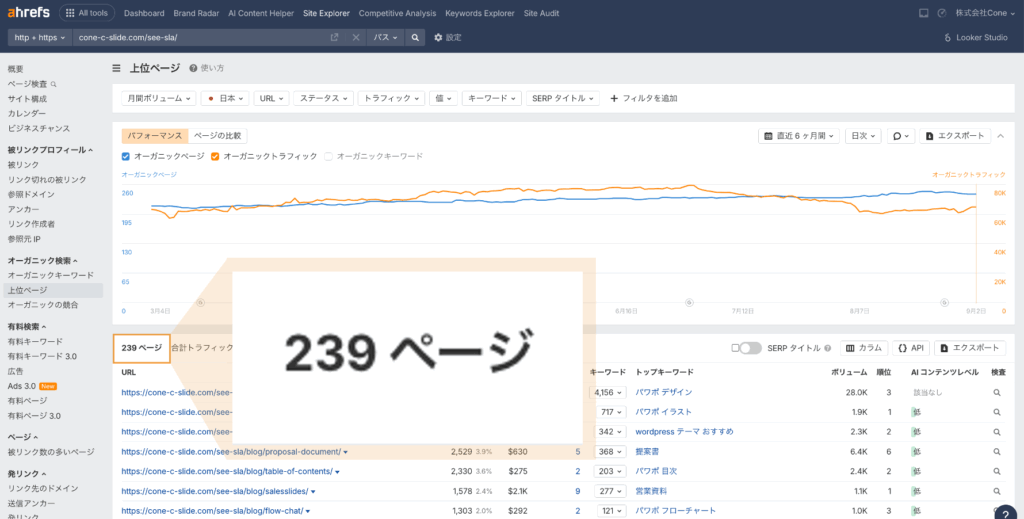Open Looker Studio link
This screenshot has height=519, width=1024.
pos(976,38)
